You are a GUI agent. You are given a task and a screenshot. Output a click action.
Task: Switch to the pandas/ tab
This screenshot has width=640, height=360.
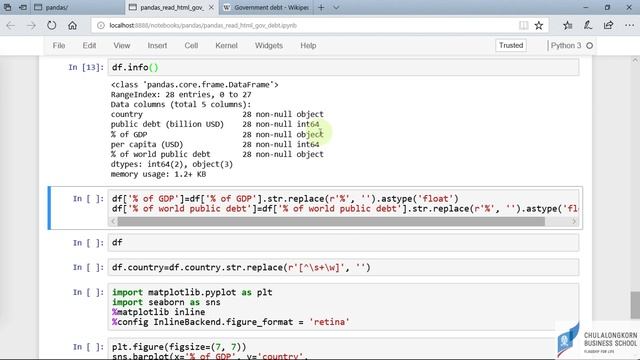tap(78, 7)
